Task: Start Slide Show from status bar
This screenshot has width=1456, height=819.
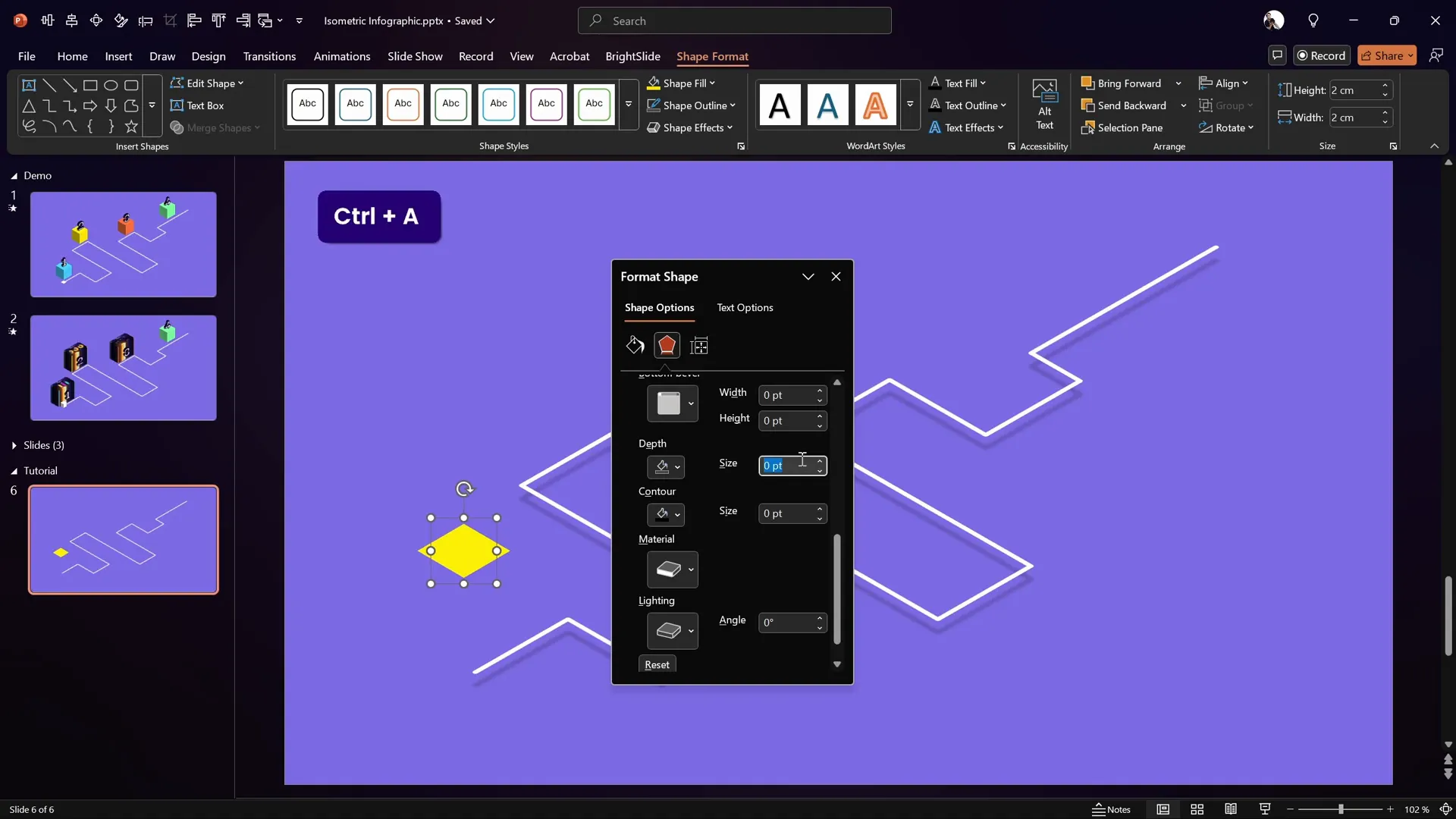Action: tap(1265, 809)
